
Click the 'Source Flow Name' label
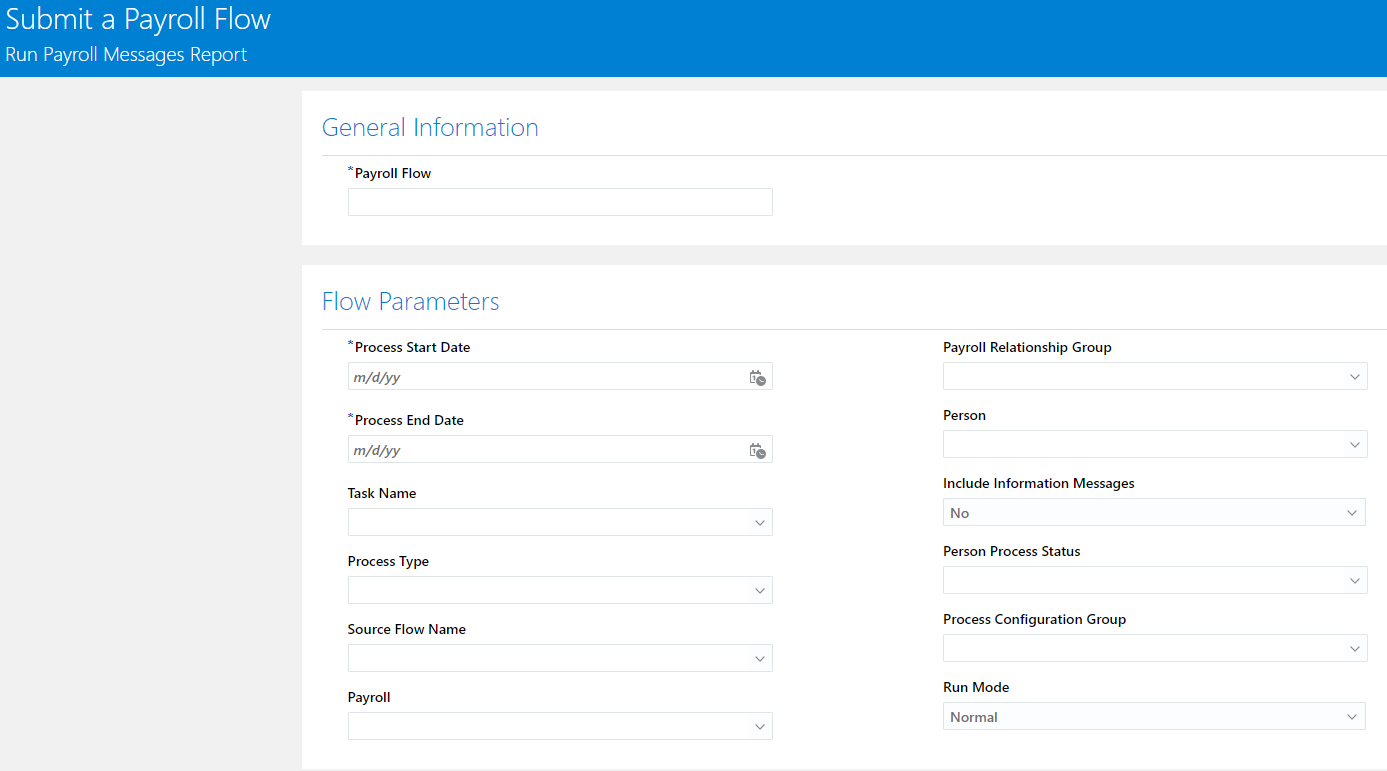pyautogui.click(x=407, y=629)
